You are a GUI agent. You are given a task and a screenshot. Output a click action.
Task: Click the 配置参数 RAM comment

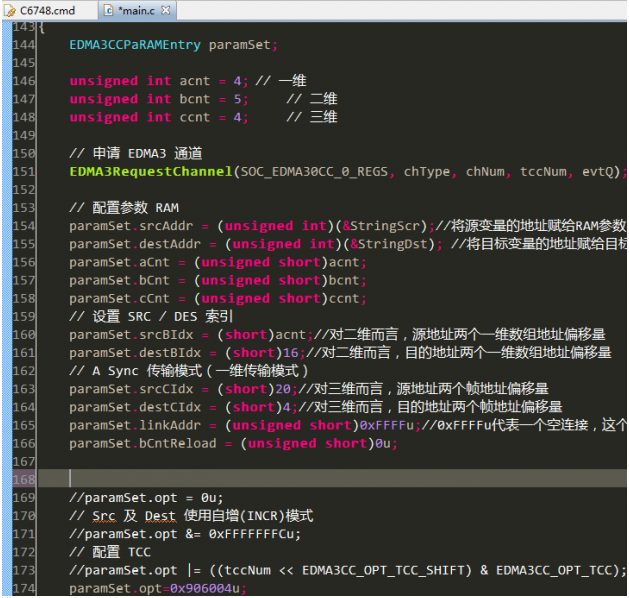[124, 208]
